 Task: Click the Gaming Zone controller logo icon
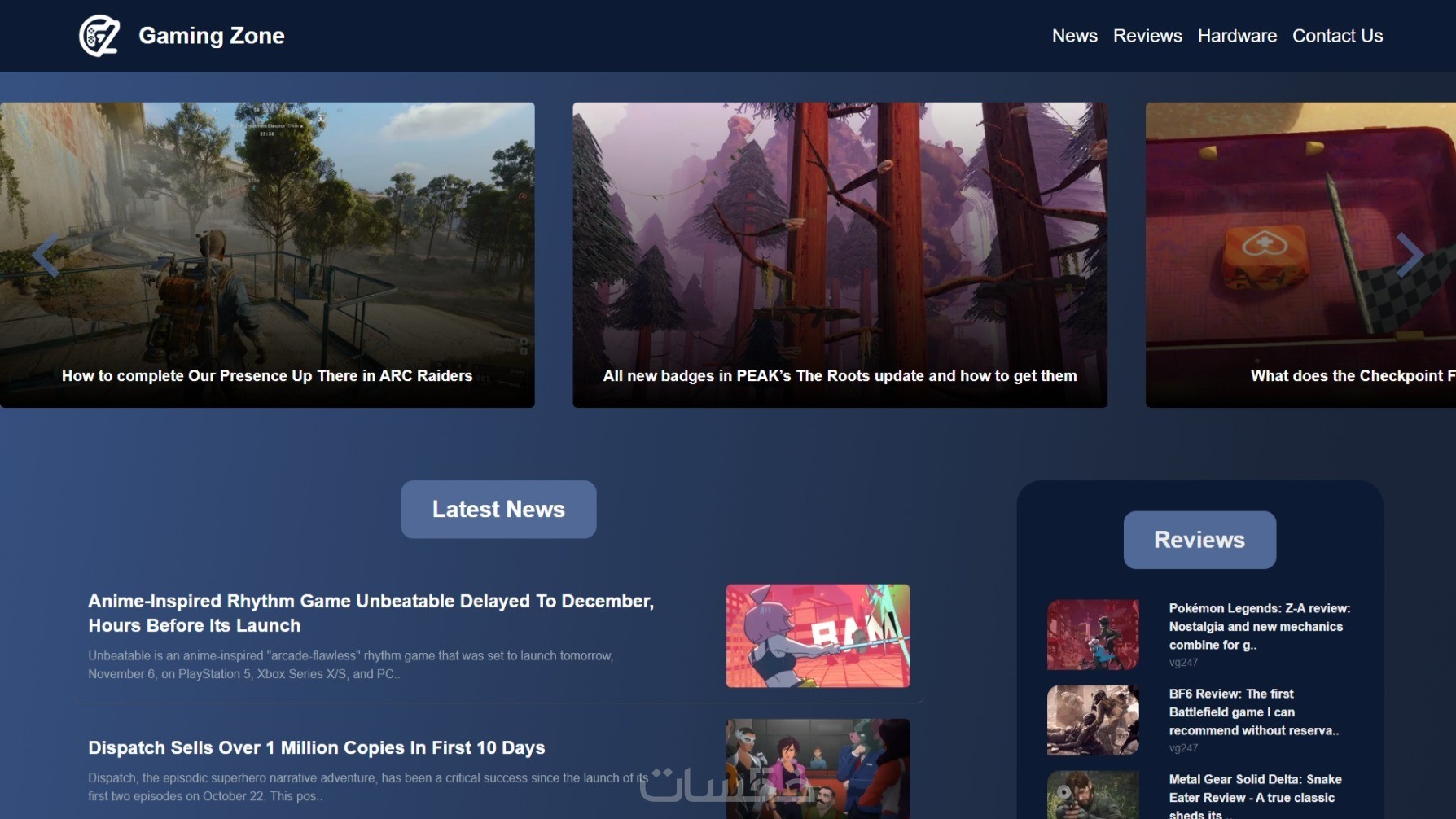(99, 36)
